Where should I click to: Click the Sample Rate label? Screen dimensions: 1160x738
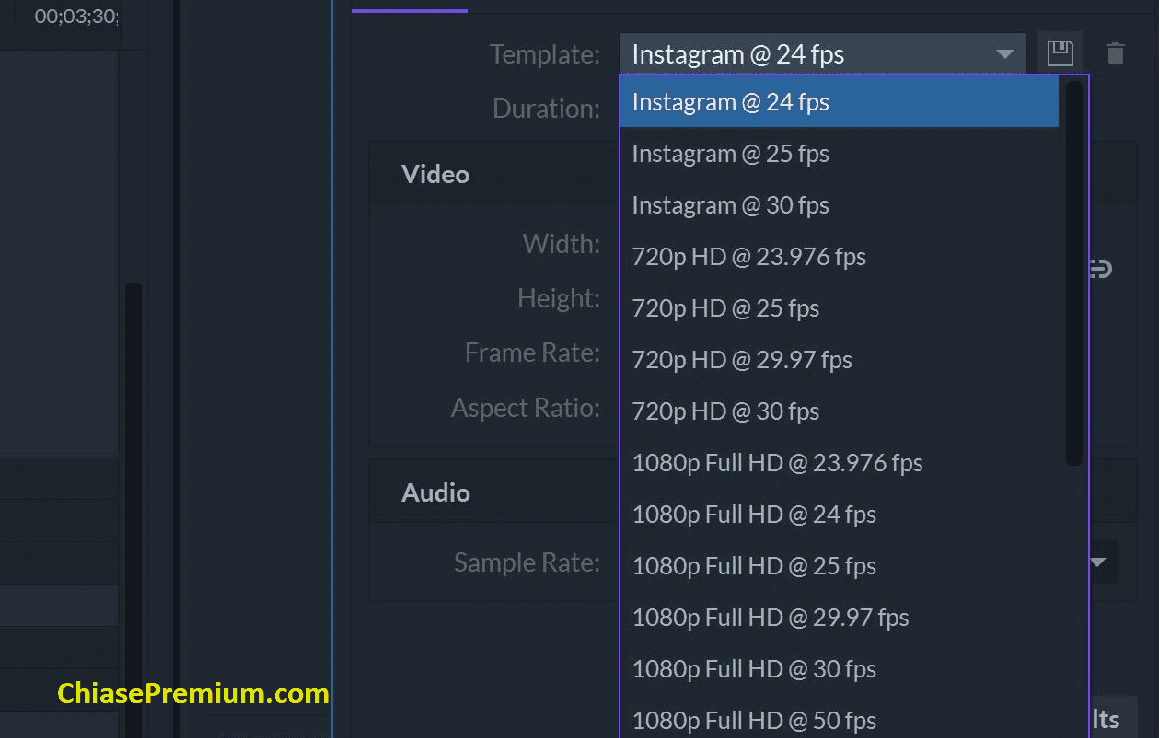527,563
